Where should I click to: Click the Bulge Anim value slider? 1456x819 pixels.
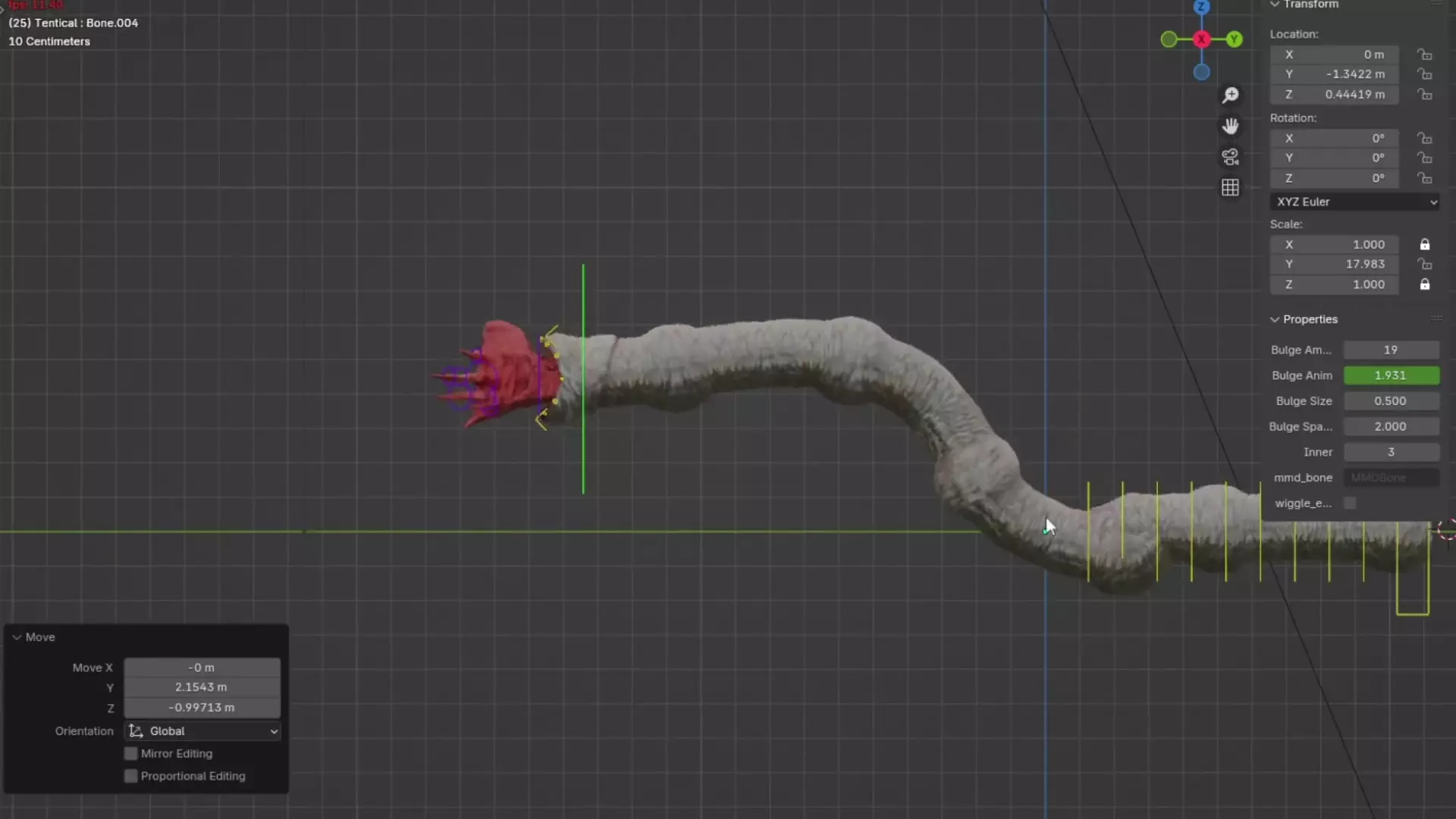1391,375
